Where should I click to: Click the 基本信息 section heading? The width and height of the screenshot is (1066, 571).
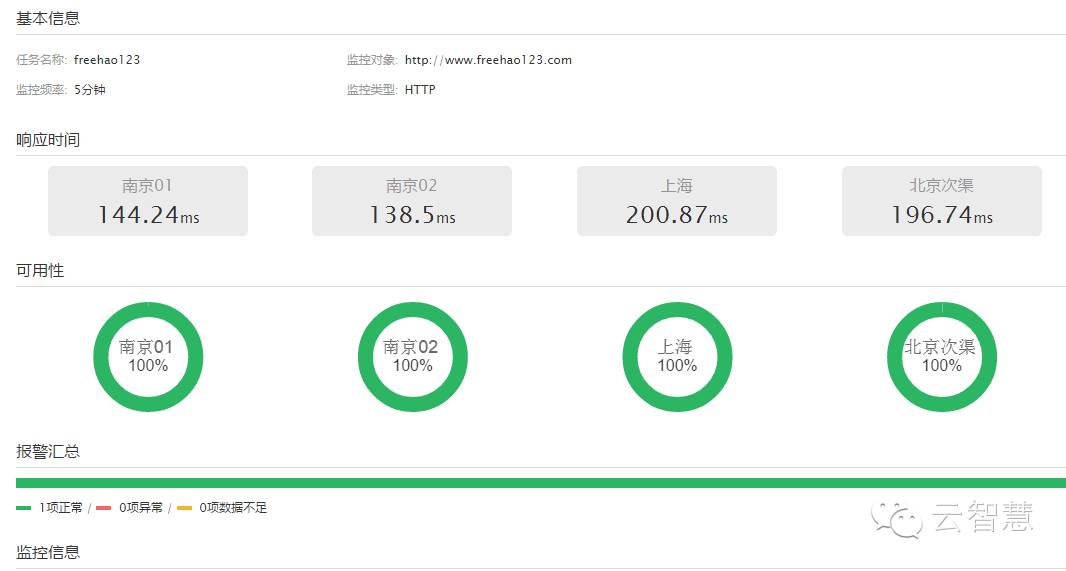48,18
